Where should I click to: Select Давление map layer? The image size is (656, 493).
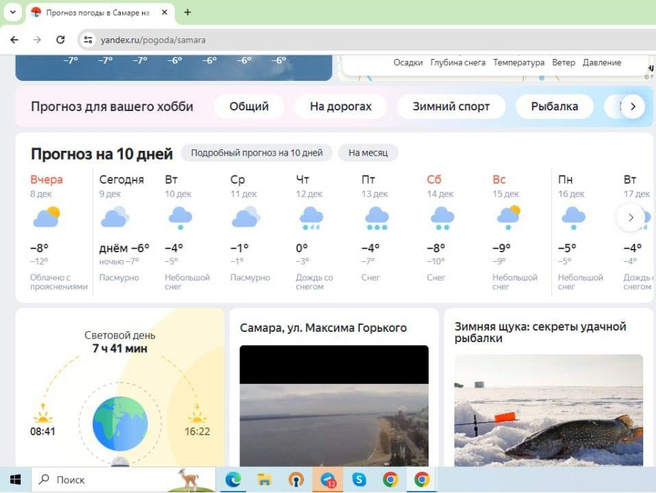[x=602, y=63]
